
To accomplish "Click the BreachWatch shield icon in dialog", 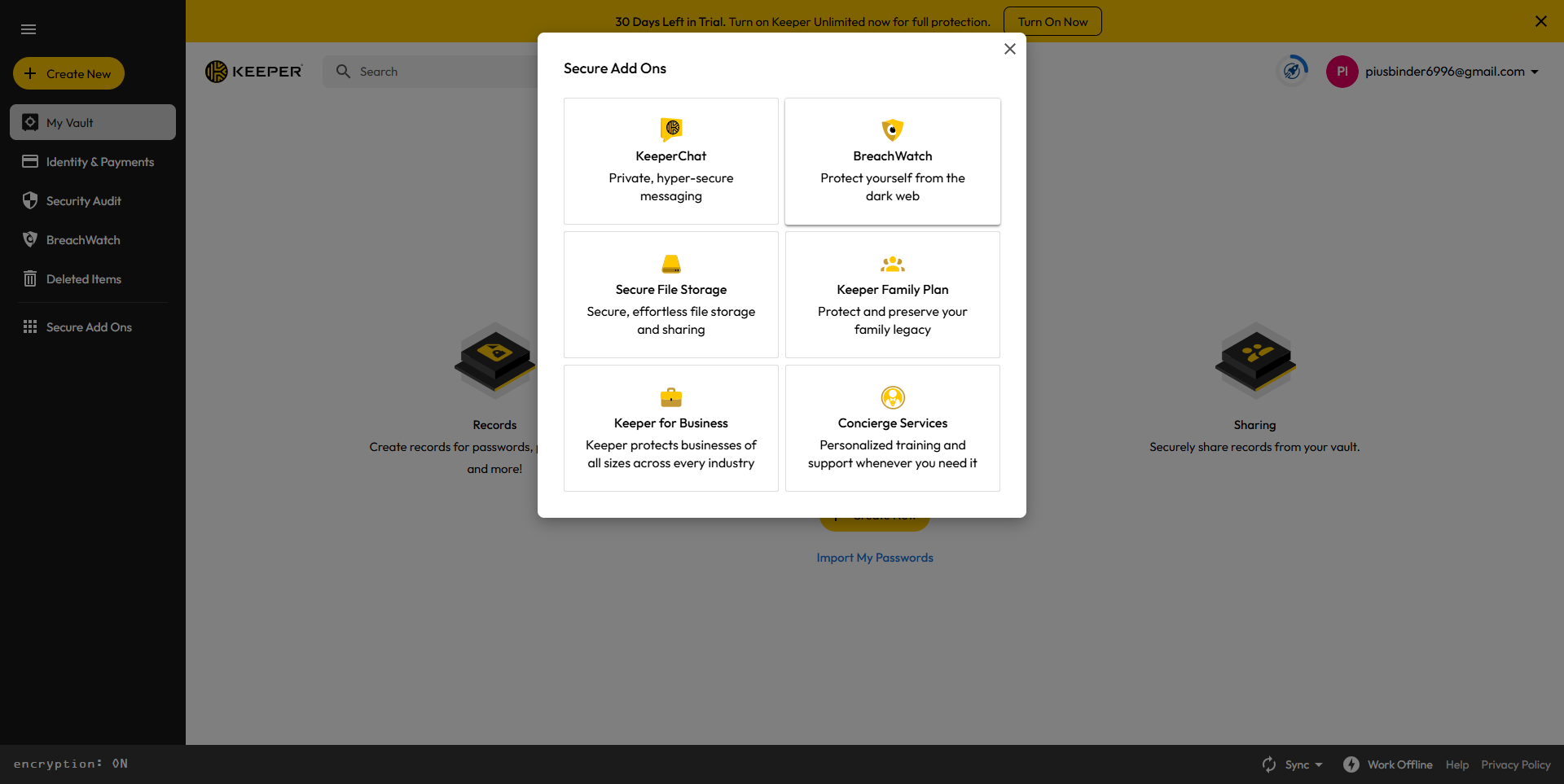I will coord(892,129).
